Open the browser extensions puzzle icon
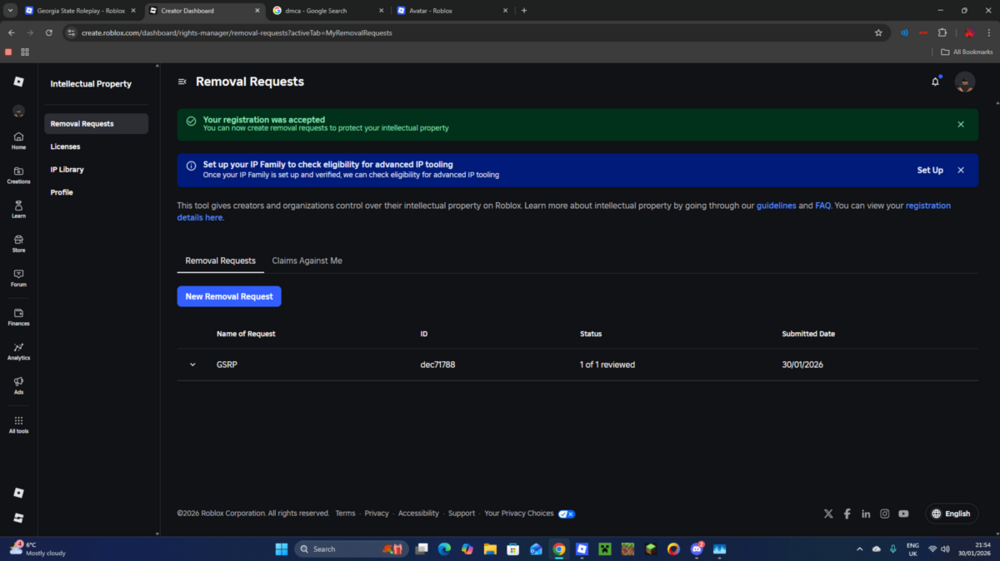This screenshot has width=1000, height=561. coord(942,33)
